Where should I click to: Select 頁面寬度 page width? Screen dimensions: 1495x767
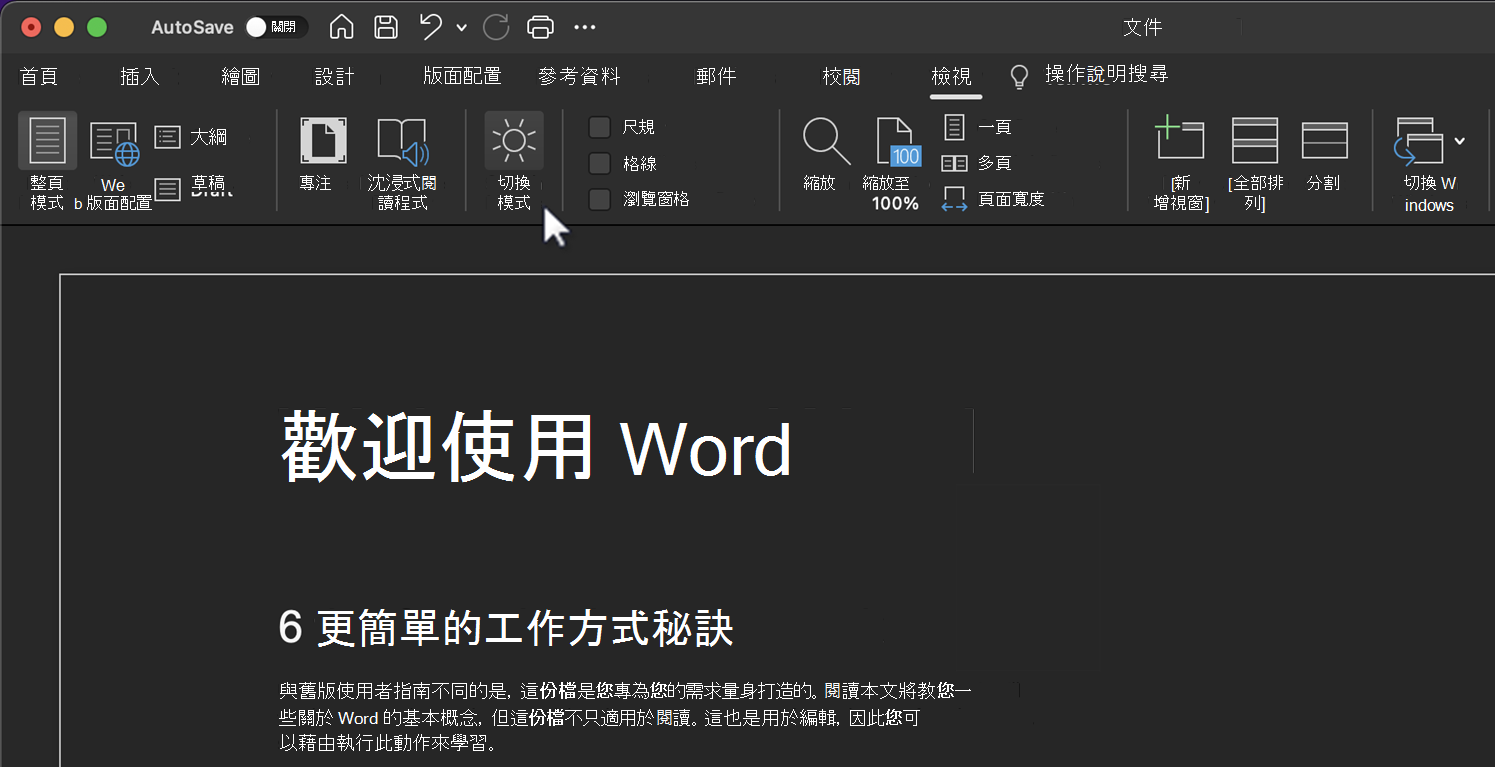[x=993, y=199]
